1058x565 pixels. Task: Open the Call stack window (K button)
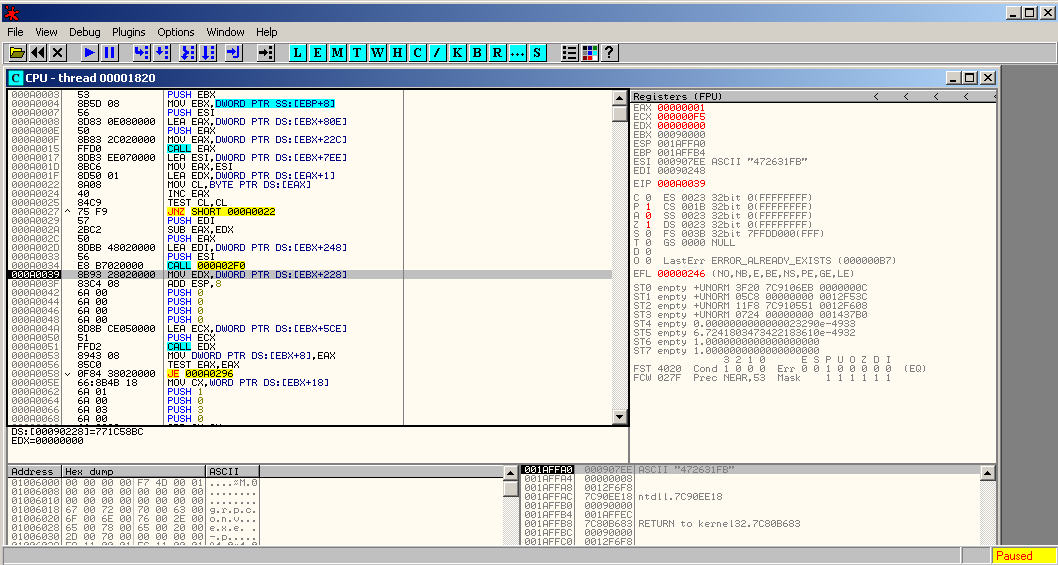coord(458,53)
